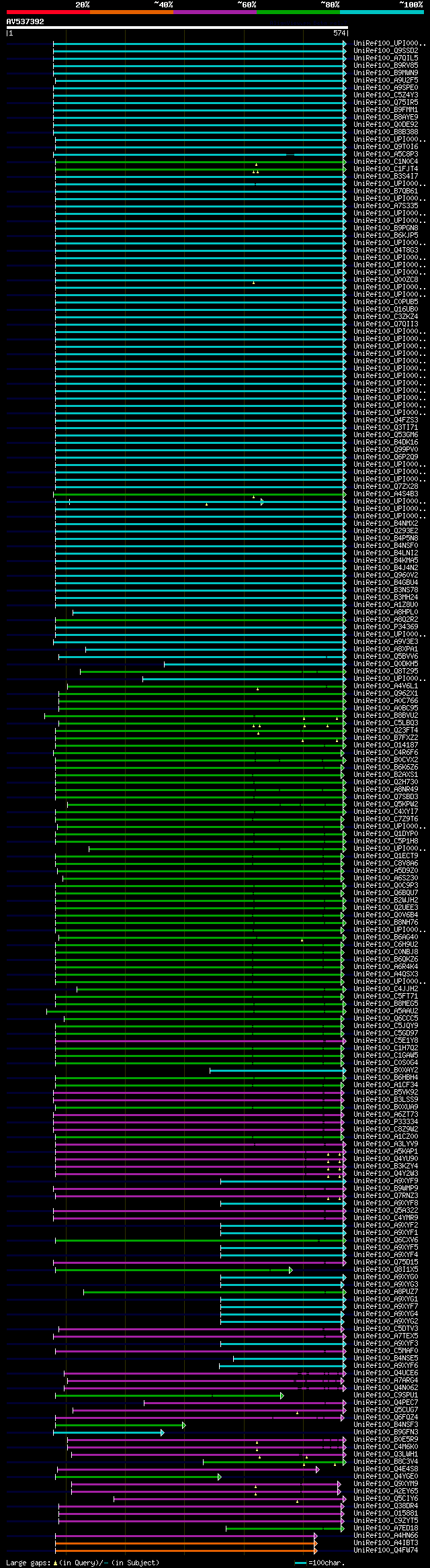
Task: Click hit label UniRef100_Q4UCE6
Action: (x=386, y=1373)
